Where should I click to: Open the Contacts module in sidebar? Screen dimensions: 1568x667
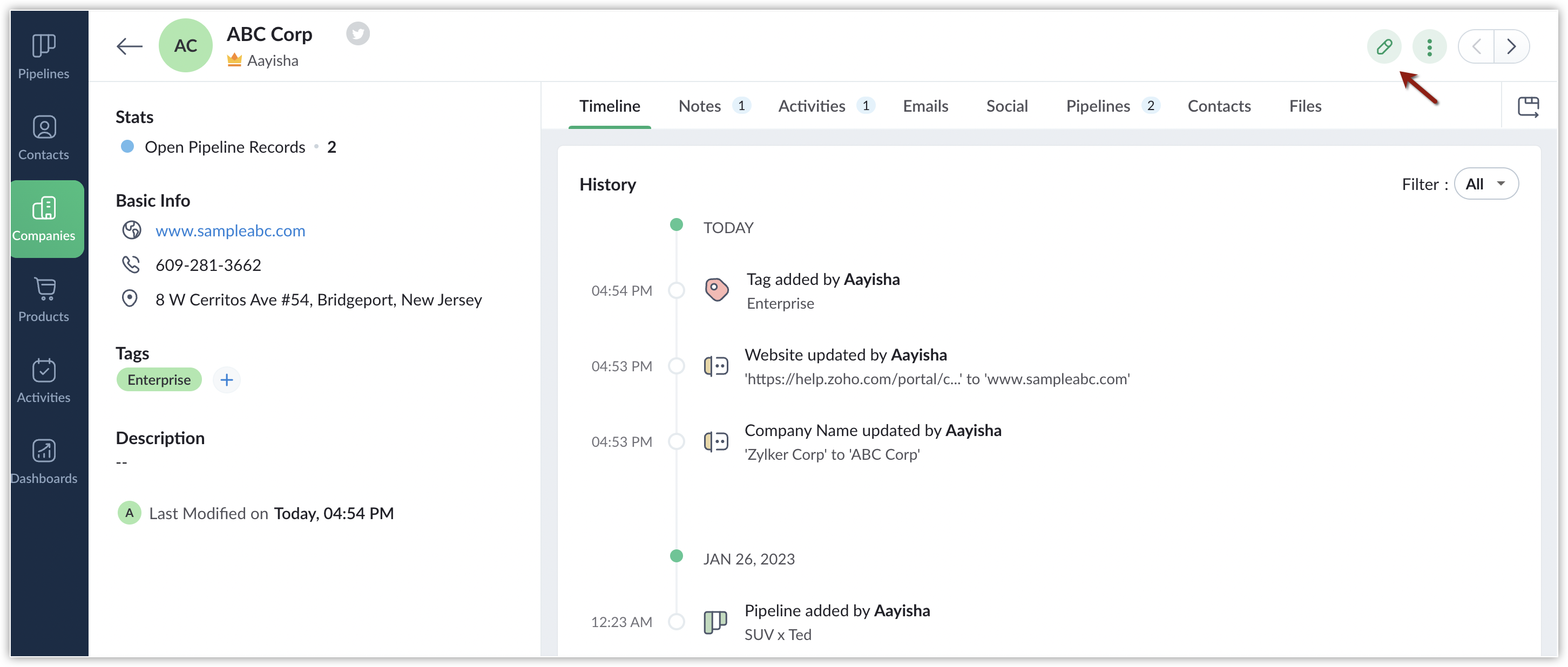tap(44, 138)
